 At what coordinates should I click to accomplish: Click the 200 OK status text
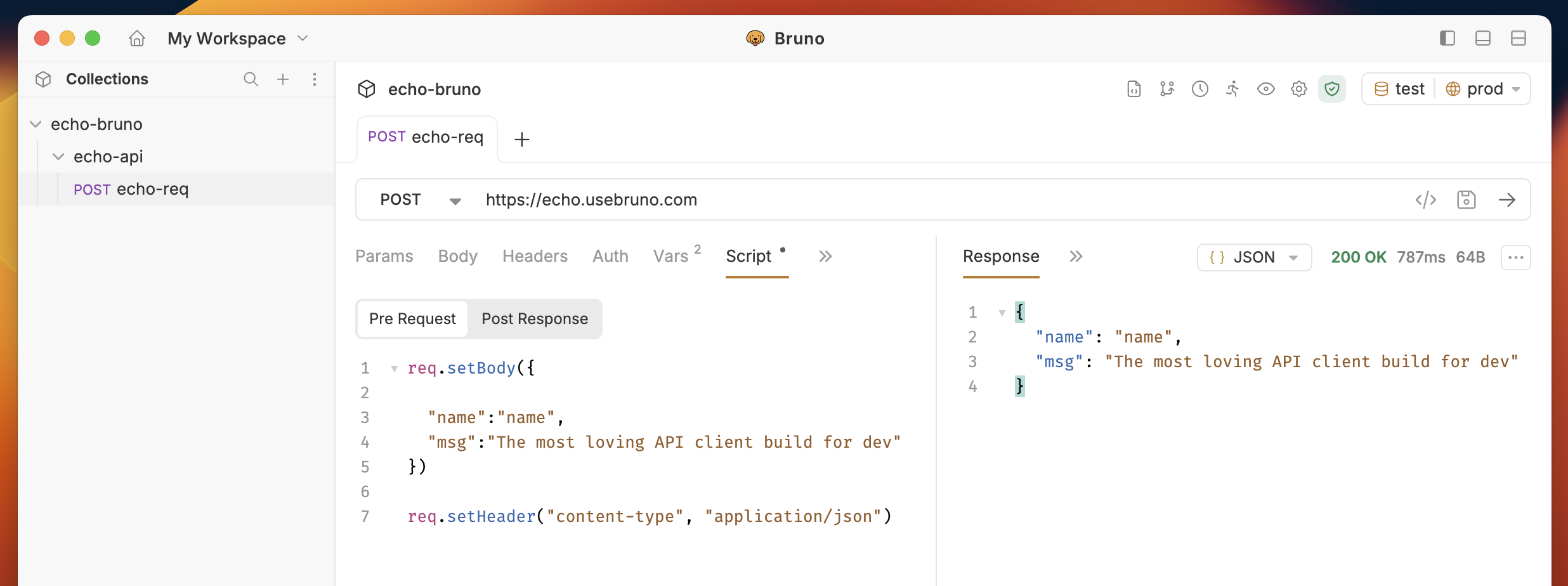[x=1359, y=257]
